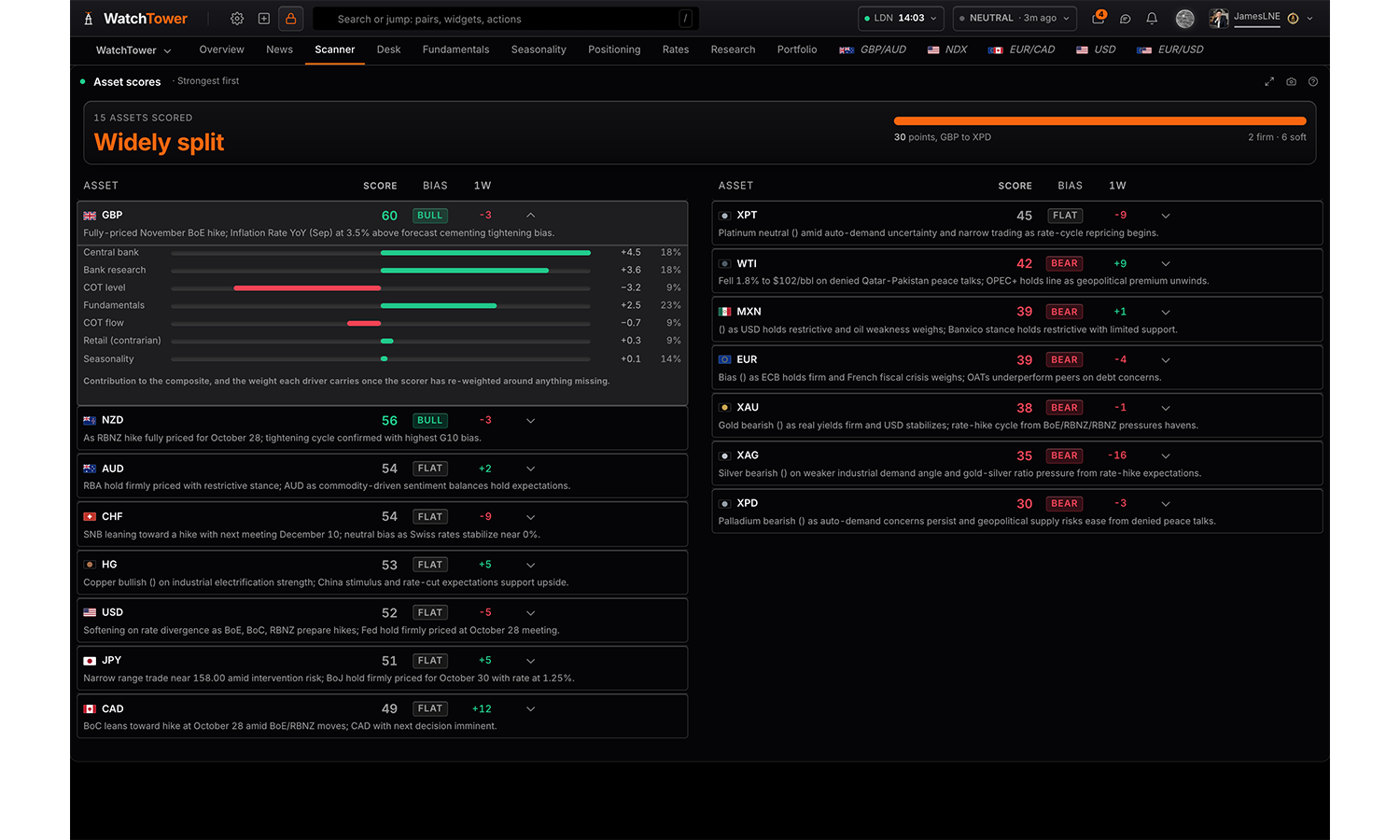This screenshot has height=840, width=1400.
Task: Go to the Positioning tab
Action: [614, 50]
